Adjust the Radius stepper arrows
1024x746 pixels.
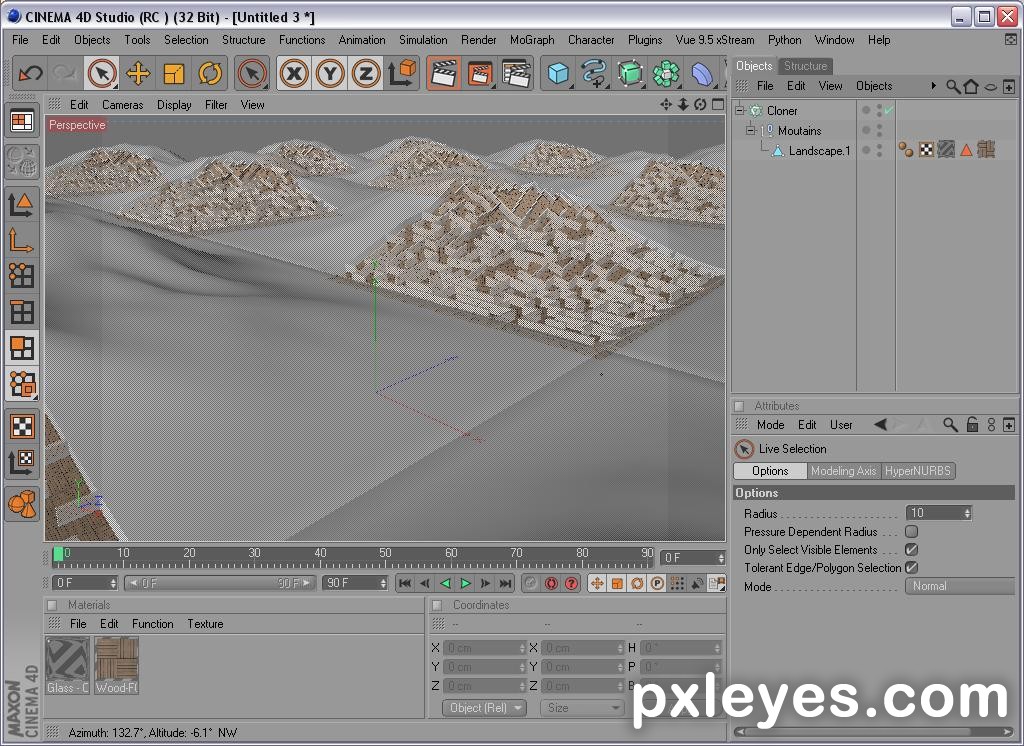click(x=967, y=513)
